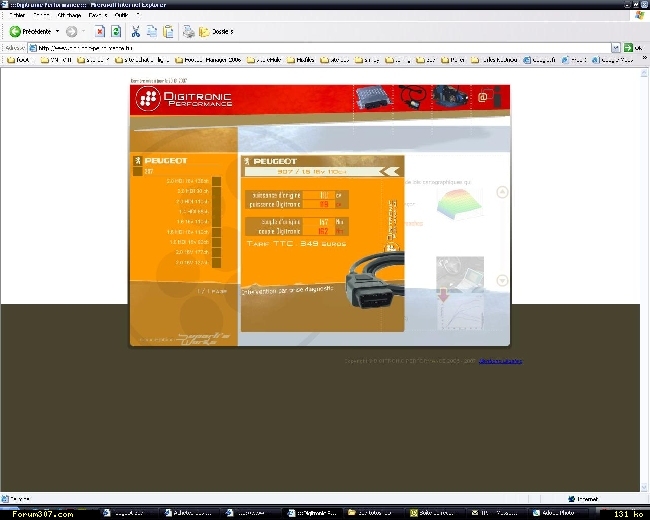Click the Print toolbar icon
The height and width of the screenshot is (520, 650).
[x=188, y=31]
